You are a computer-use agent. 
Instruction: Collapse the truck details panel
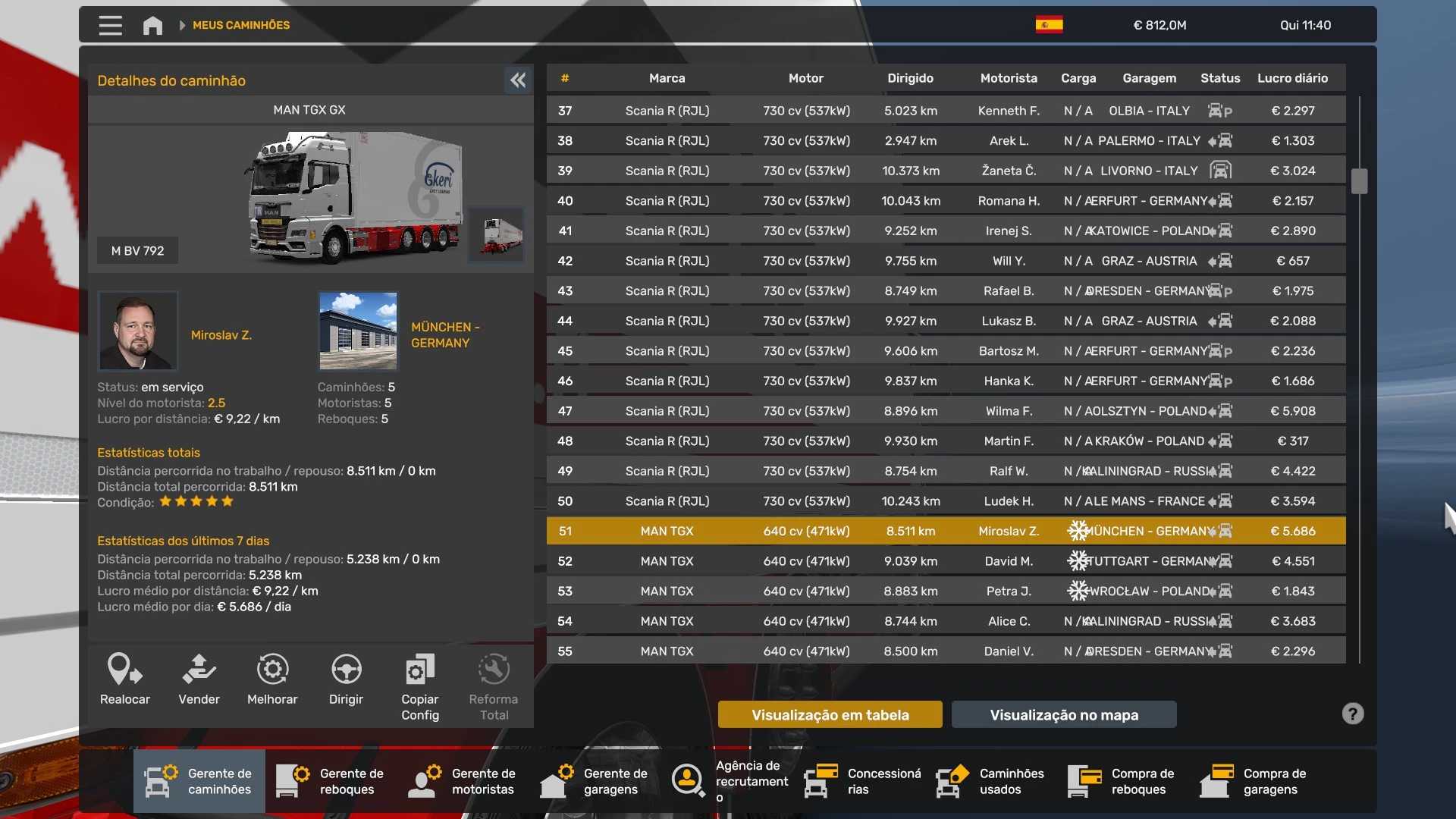point(518,80)
